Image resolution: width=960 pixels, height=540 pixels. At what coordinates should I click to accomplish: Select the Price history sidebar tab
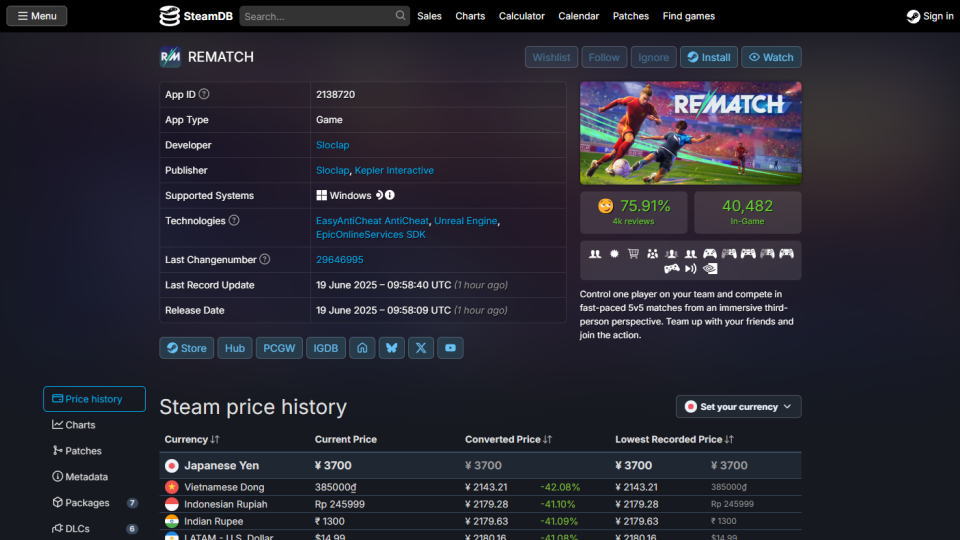coord(94,399)
